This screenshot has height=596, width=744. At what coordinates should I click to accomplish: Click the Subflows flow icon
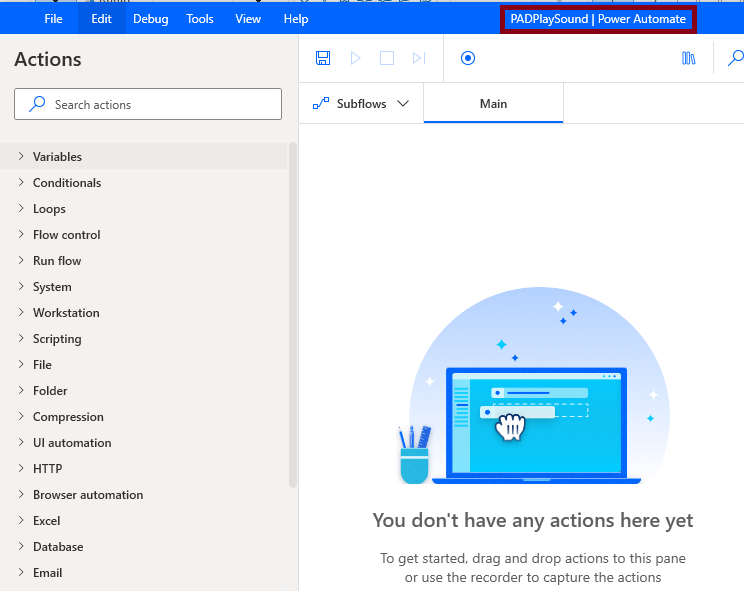321,103
